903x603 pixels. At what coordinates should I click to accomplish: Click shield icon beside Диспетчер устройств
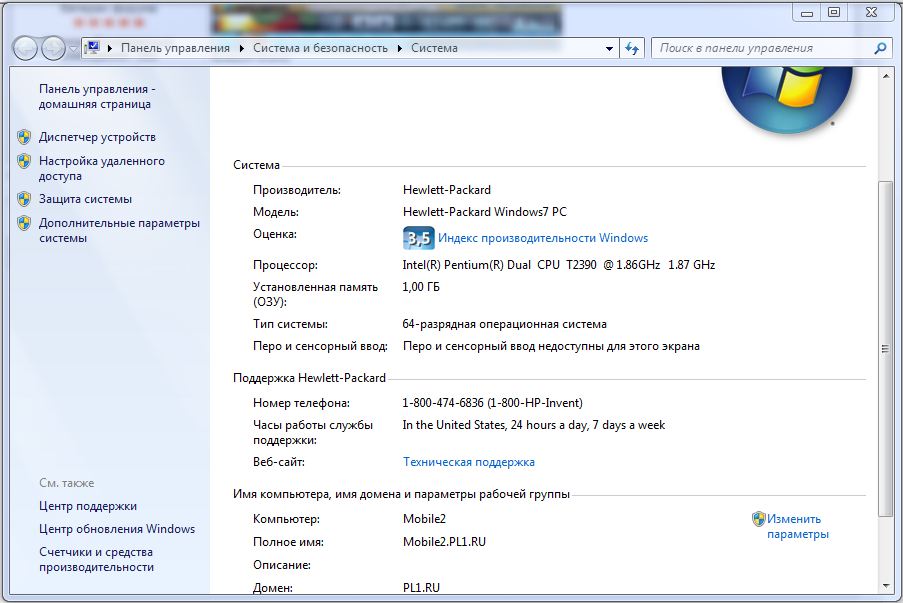pyautogui.click(x=24, y=137)
